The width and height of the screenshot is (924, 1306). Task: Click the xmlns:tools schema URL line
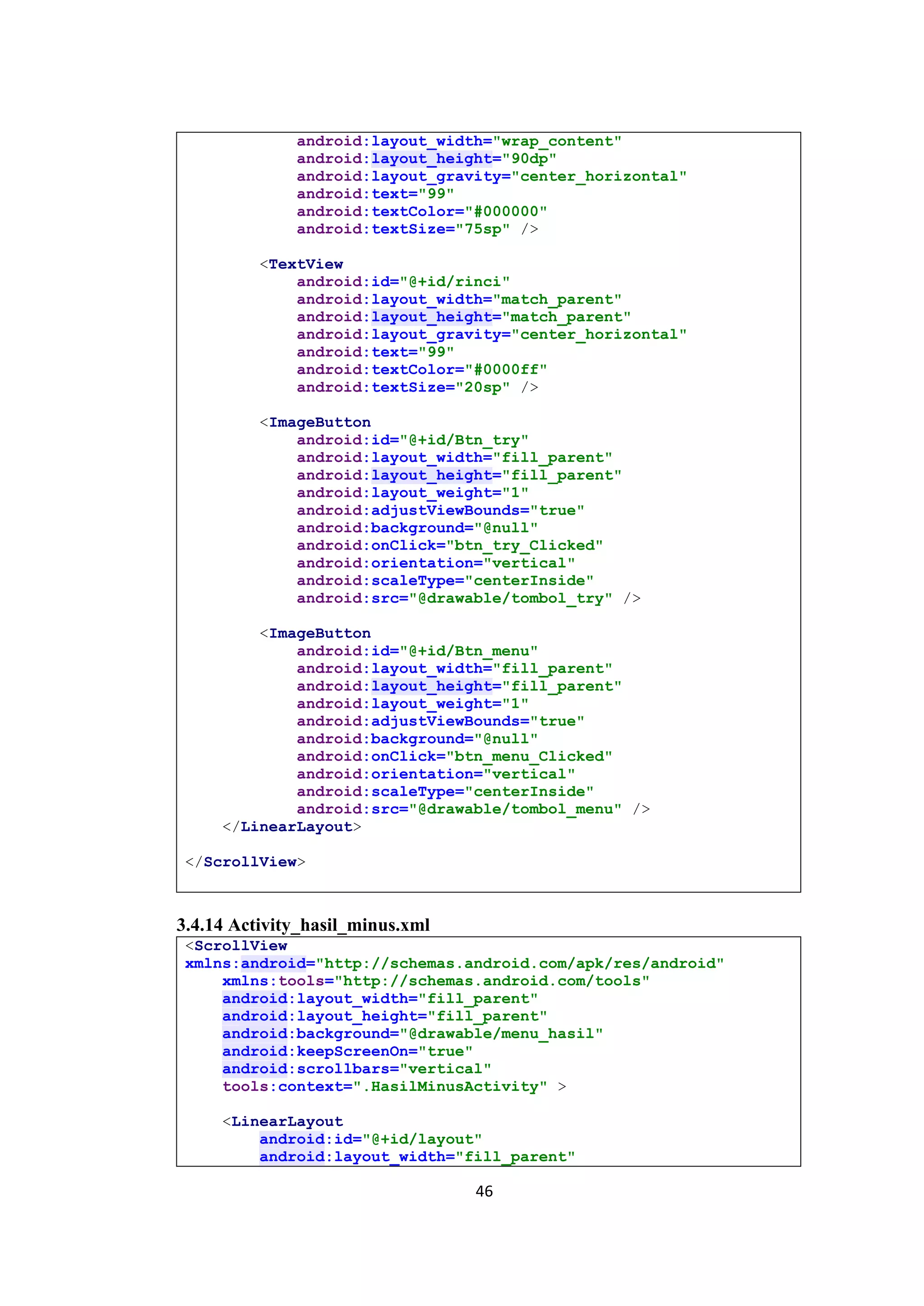pos(436,981)
